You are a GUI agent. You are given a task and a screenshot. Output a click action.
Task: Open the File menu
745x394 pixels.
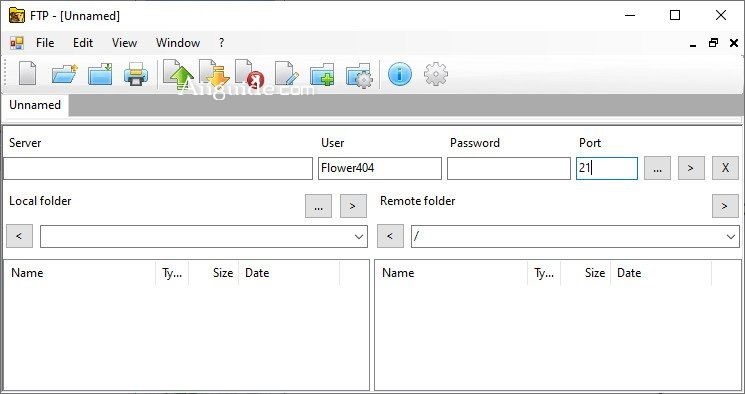pyautogui.click(x=45, y=43)
